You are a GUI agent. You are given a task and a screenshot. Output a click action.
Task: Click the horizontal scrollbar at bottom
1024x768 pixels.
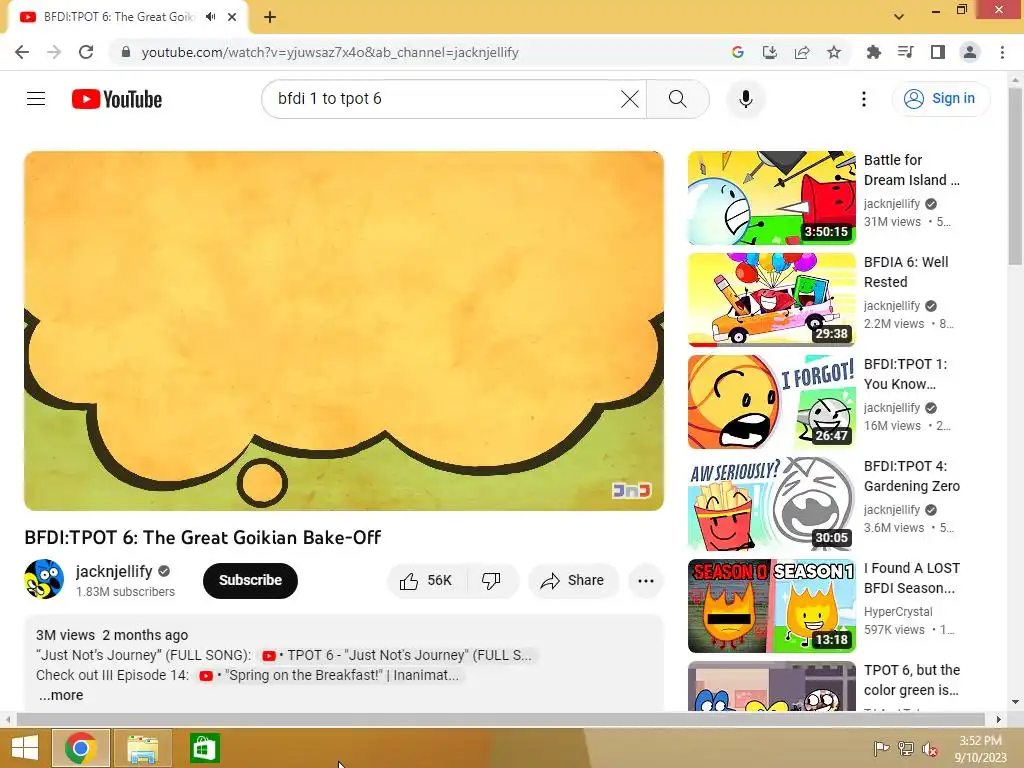point(501,719)
